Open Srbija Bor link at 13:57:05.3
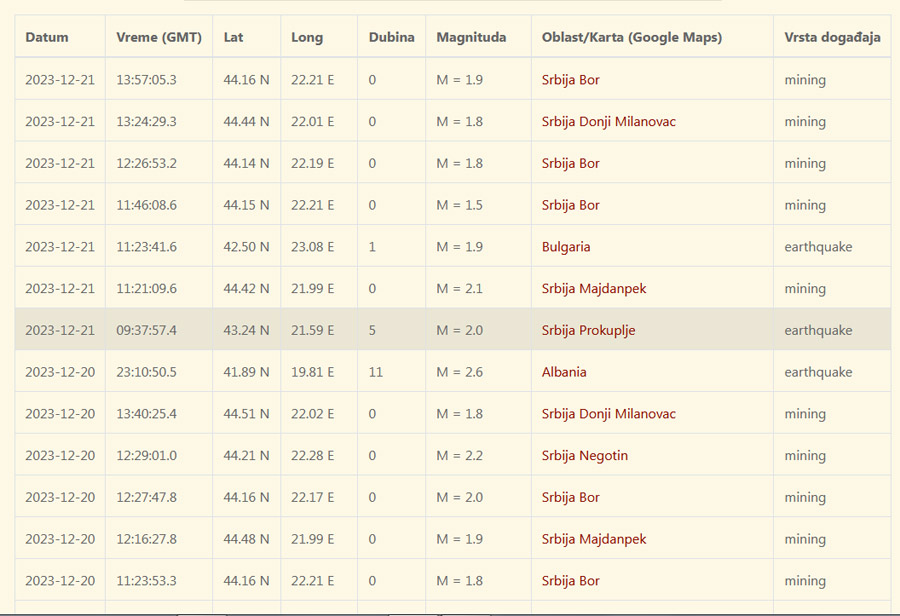Screen dimensions: 900x616 point(570,80)
